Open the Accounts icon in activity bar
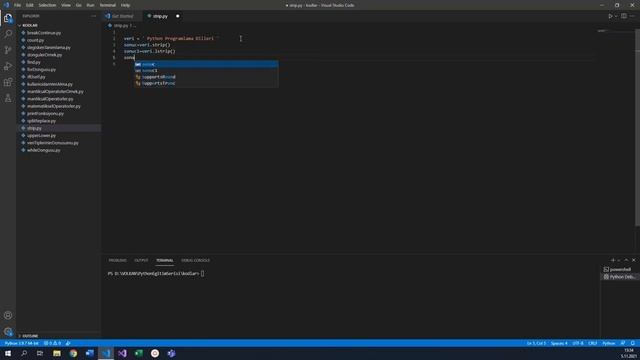The image size is (640, 360). pos(8,315)
